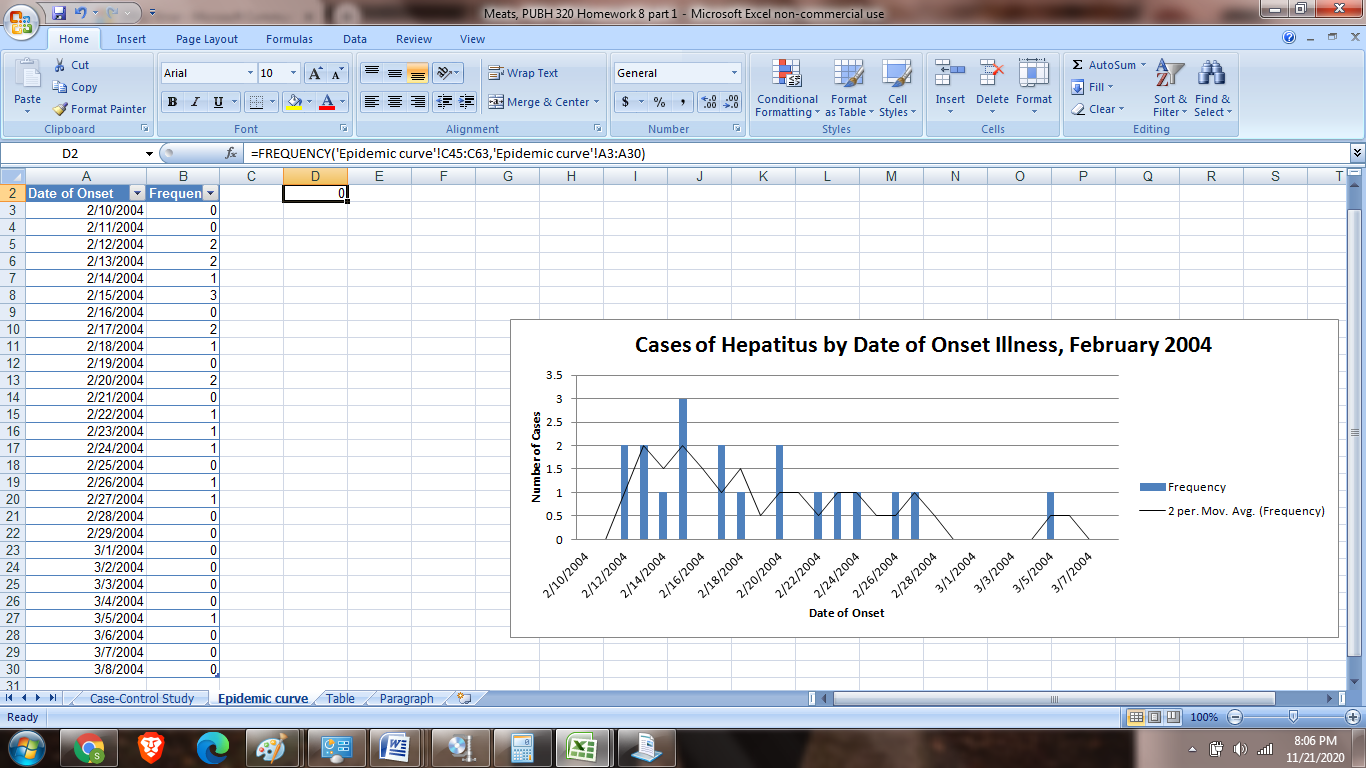Switch to the Table sheet tab
This screenshot has width=1366, height=768.
coord(340,698)
